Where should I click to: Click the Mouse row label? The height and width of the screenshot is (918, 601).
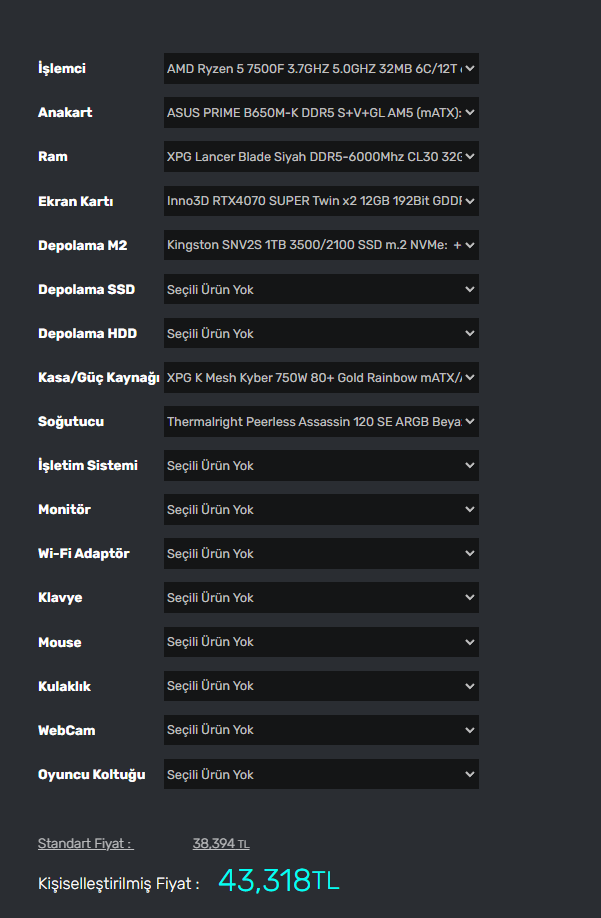tap(60, 642)
